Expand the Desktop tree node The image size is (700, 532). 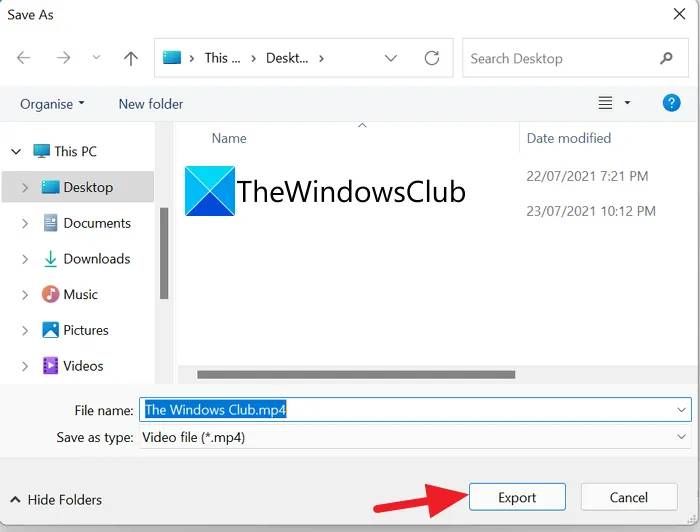coord(25,187)
